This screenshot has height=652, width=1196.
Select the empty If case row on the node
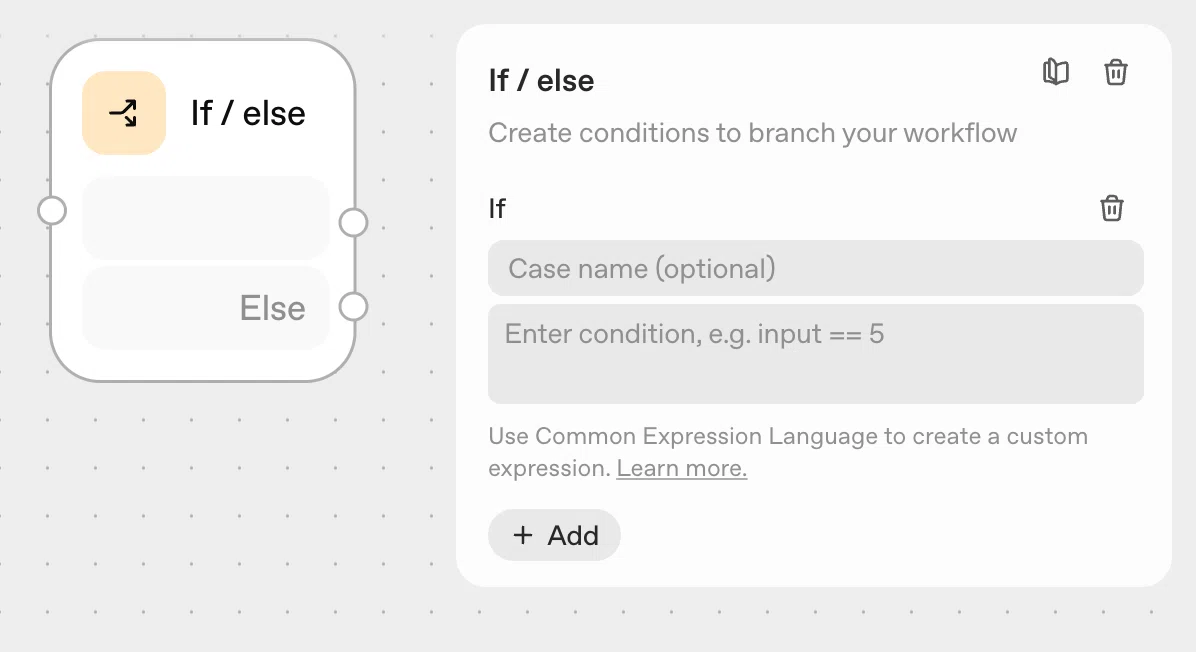[205, 218]
